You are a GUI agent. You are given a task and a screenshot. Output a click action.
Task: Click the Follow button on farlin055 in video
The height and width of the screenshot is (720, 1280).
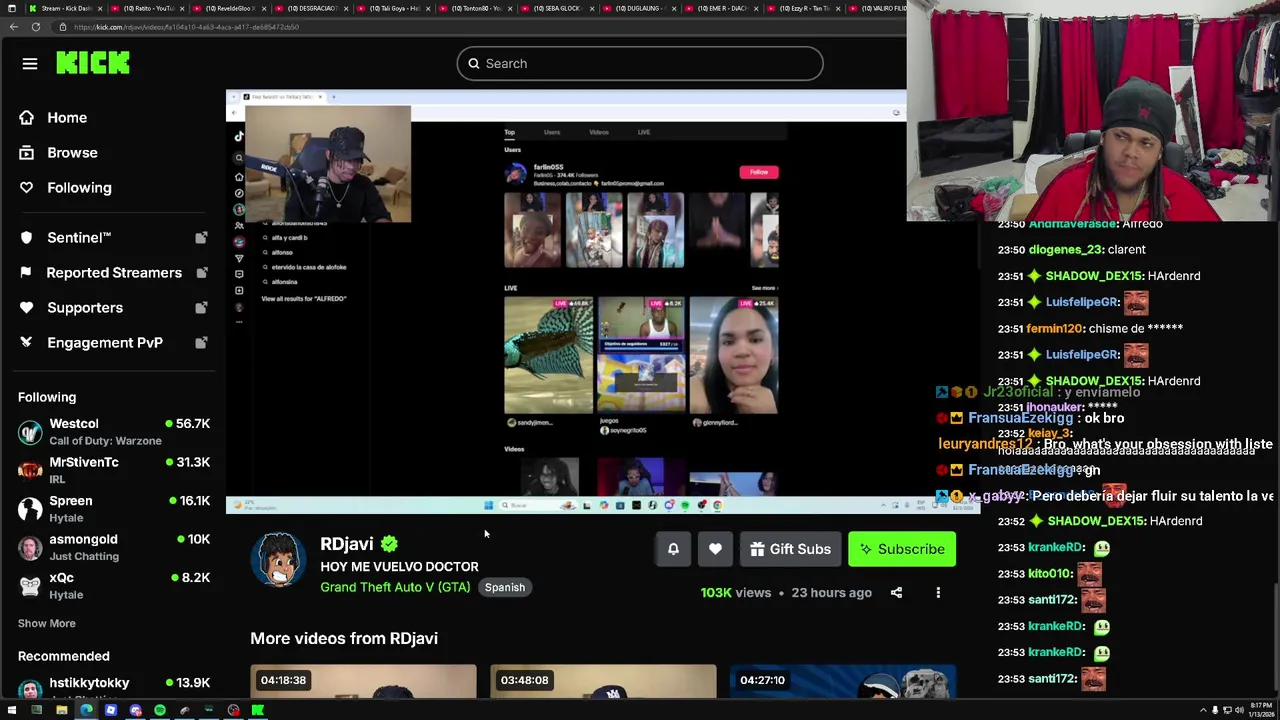coord(759,172)
